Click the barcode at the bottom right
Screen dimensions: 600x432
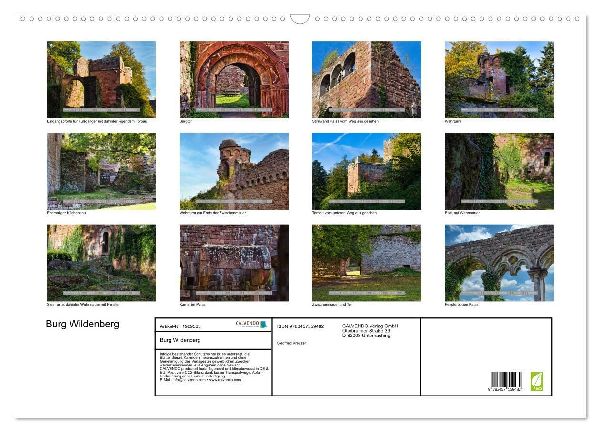click(506, 381)
